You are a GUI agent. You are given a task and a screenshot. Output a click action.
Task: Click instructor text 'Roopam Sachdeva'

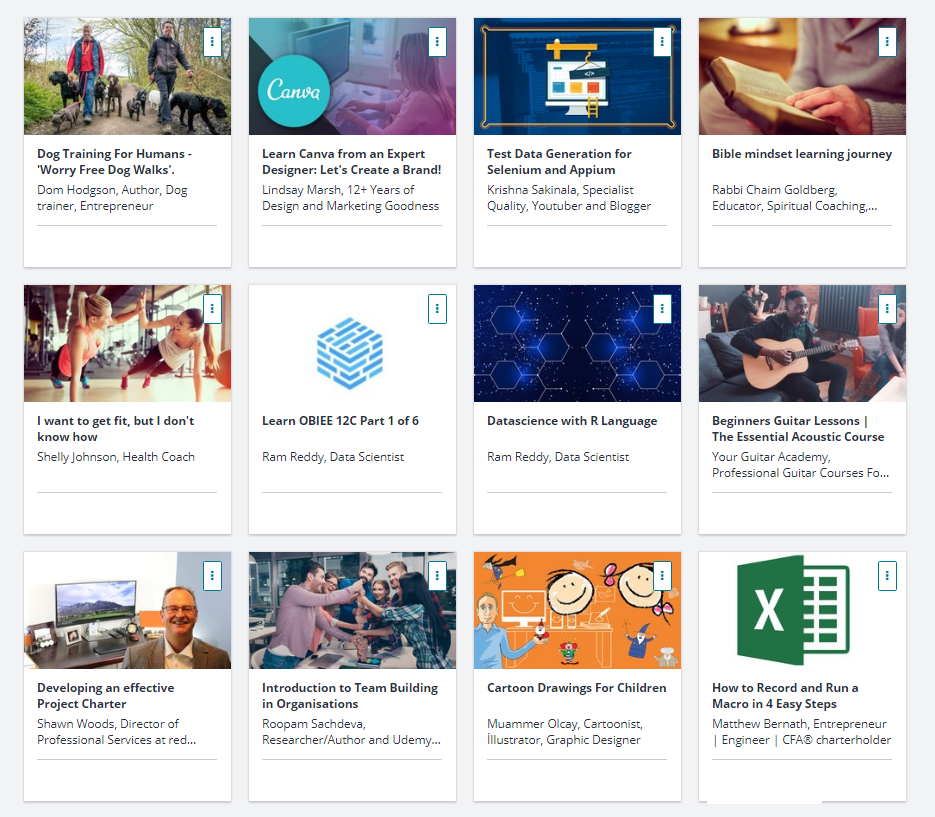click(351, 732)
